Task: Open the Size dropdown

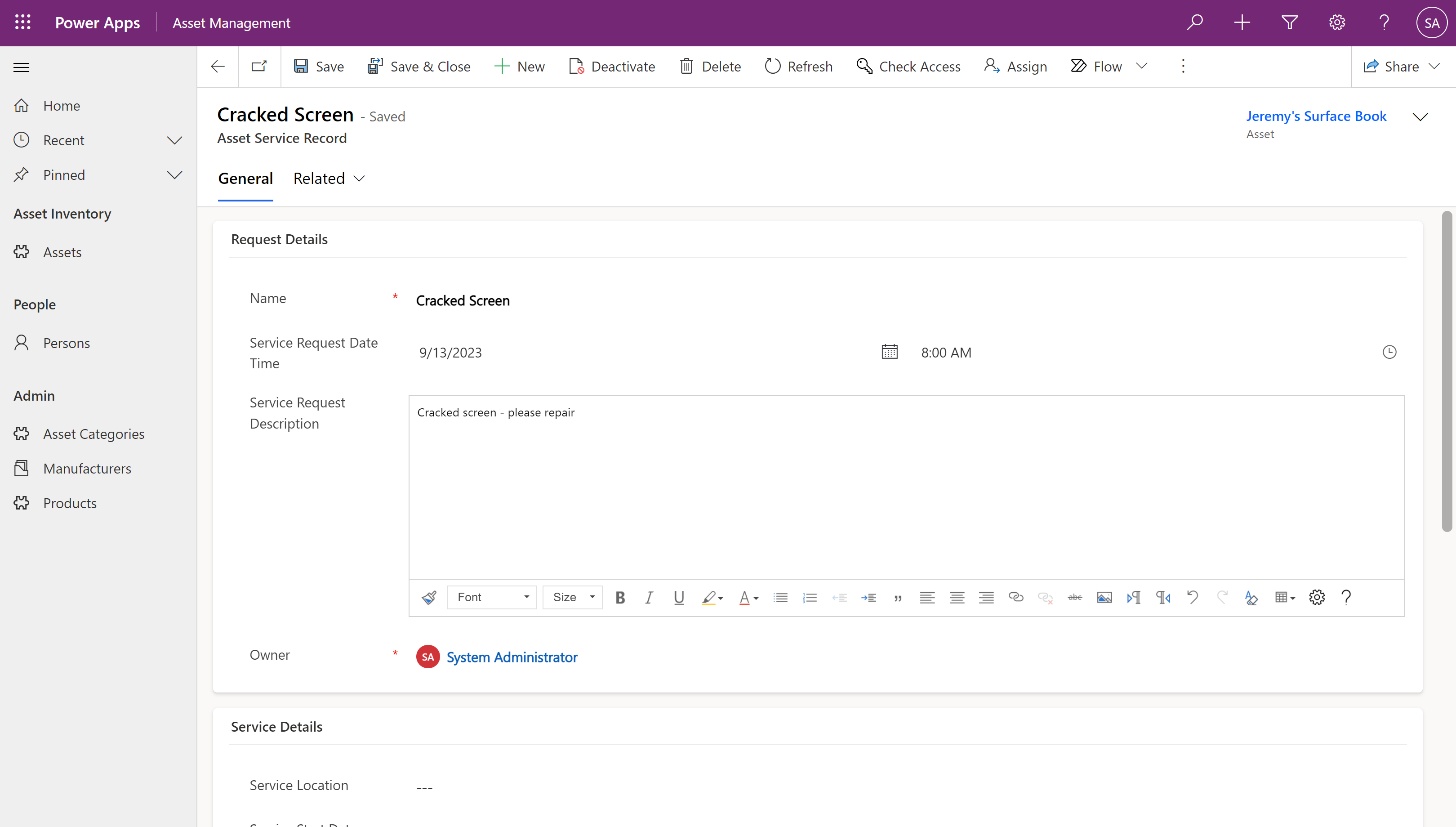Action: [x=572, y=598]
